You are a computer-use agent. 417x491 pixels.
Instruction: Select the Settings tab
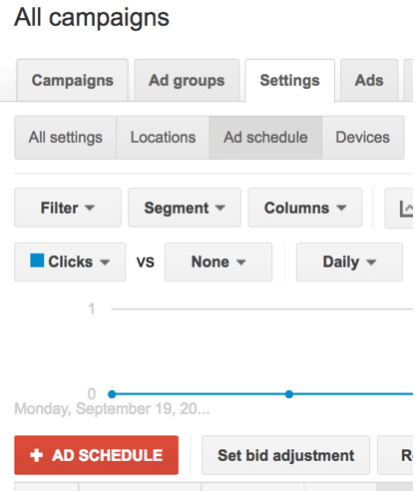(290, 80)
